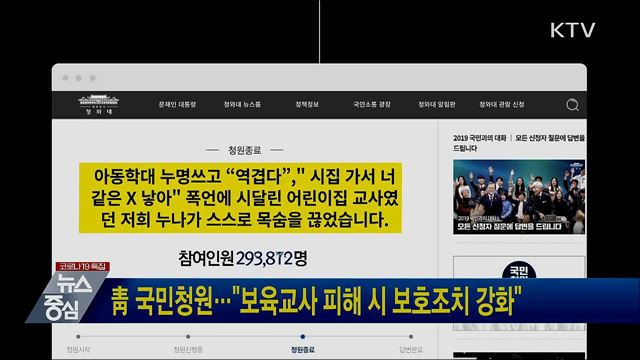Image resolution: width=640 pixels, height=360 pixels.
Task: Select the 청원진행중 progress step
Action: (x=188, y=350)
